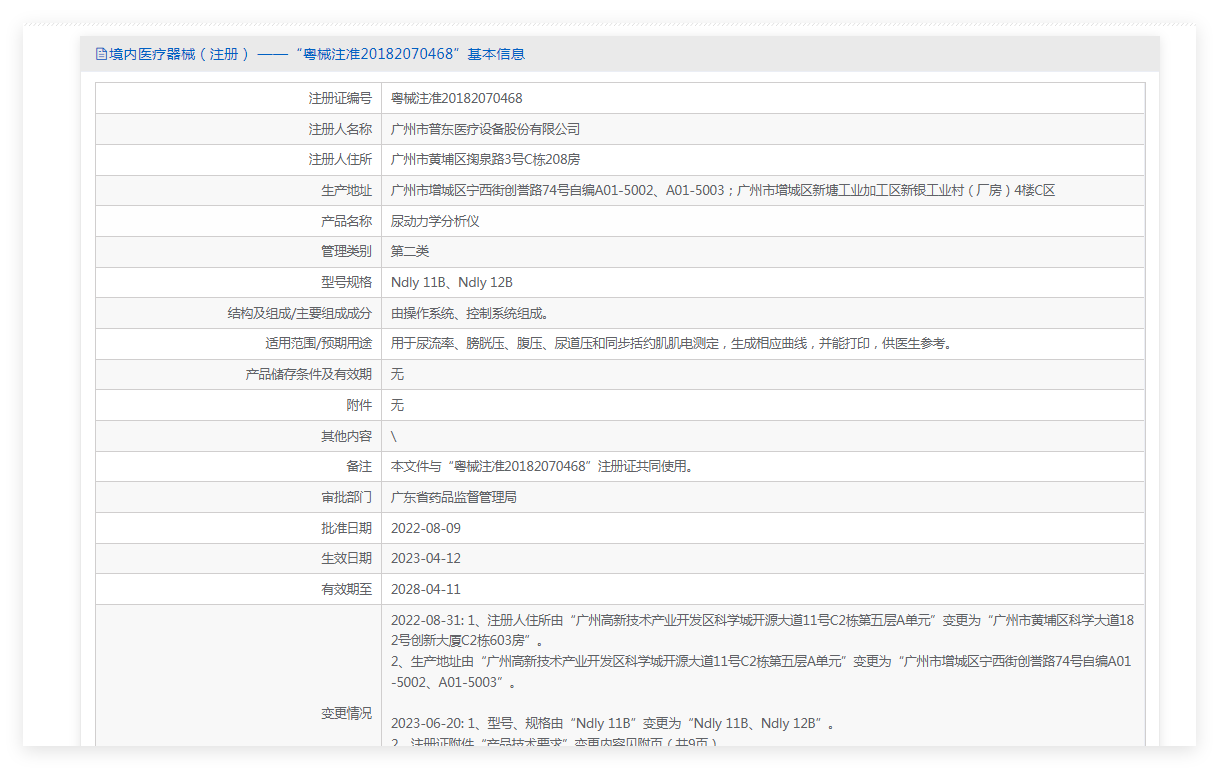Click the 变更情况 label
The height and width of the screenshot is (769, 1219).
tap(346, 713)
